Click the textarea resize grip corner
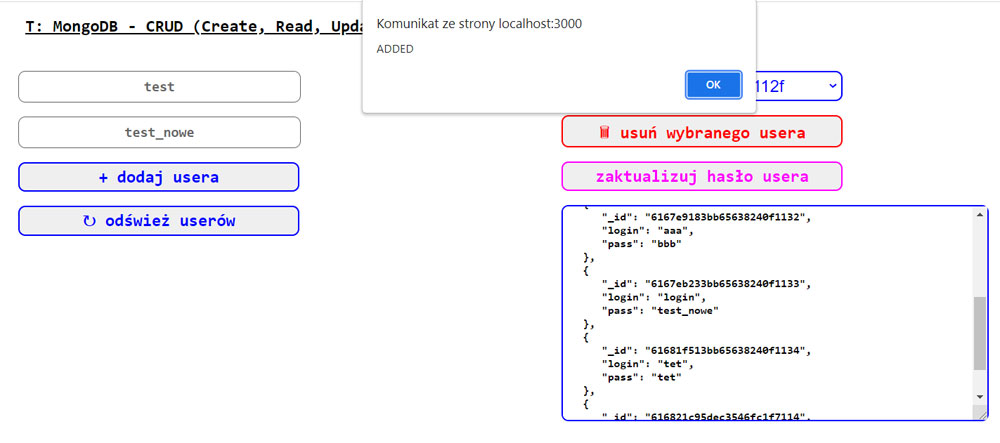 click(x=980, y=414)
